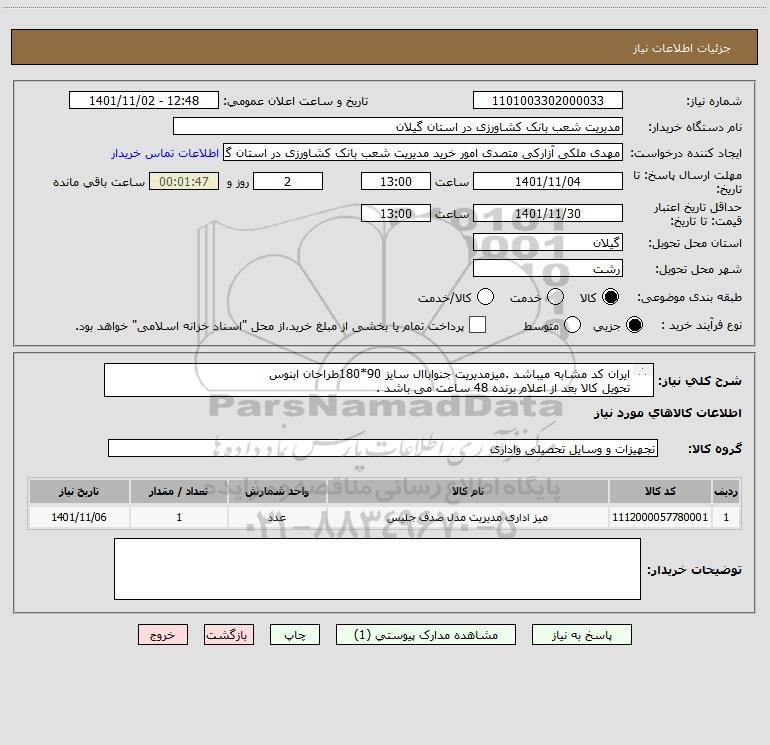Click the نام کالا column header
The width and height of the screenshot is (770, 745).
pos(468,491)
